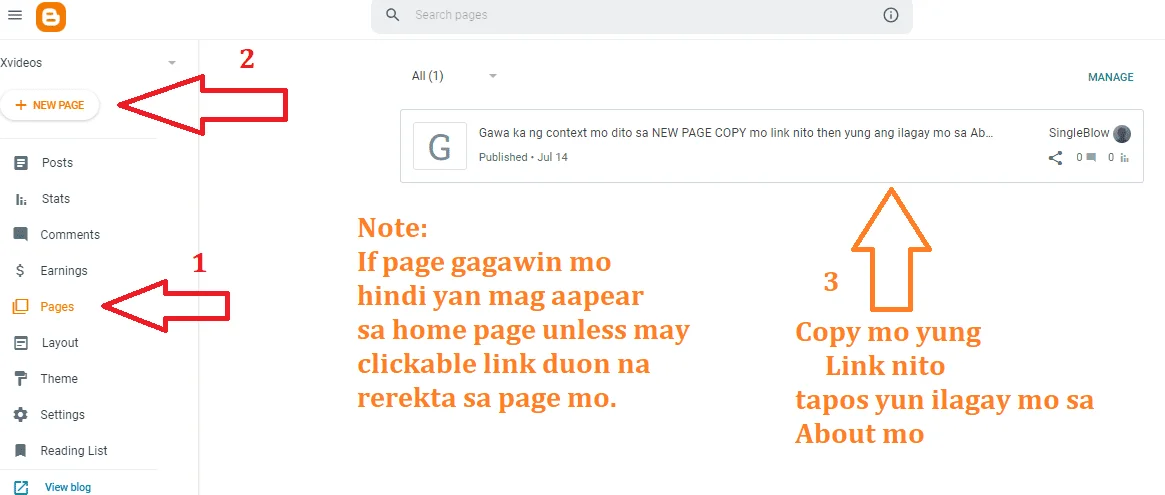The height and width of the screenshot is (495, 1165).
Task: Click the page views stats icon
Action: coord(1125,158)
